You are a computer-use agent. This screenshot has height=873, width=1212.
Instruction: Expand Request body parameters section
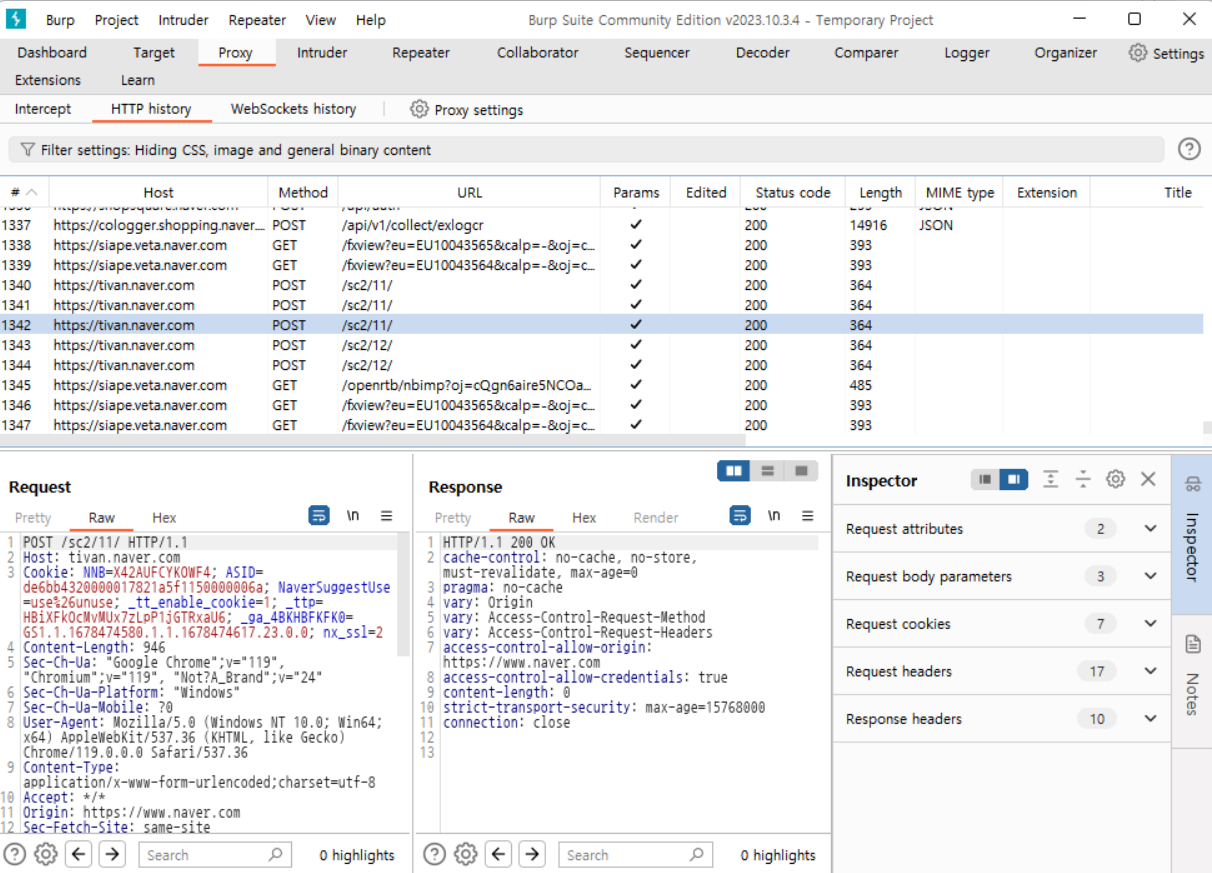pos(1150,576)
